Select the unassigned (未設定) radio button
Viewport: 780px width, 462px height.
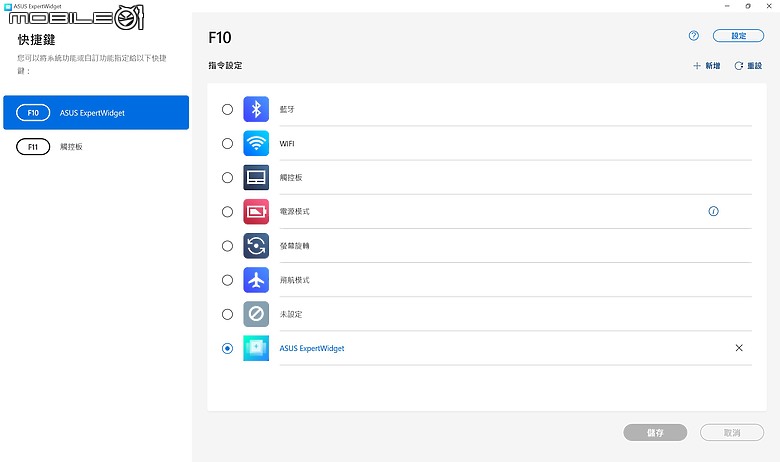227,314
